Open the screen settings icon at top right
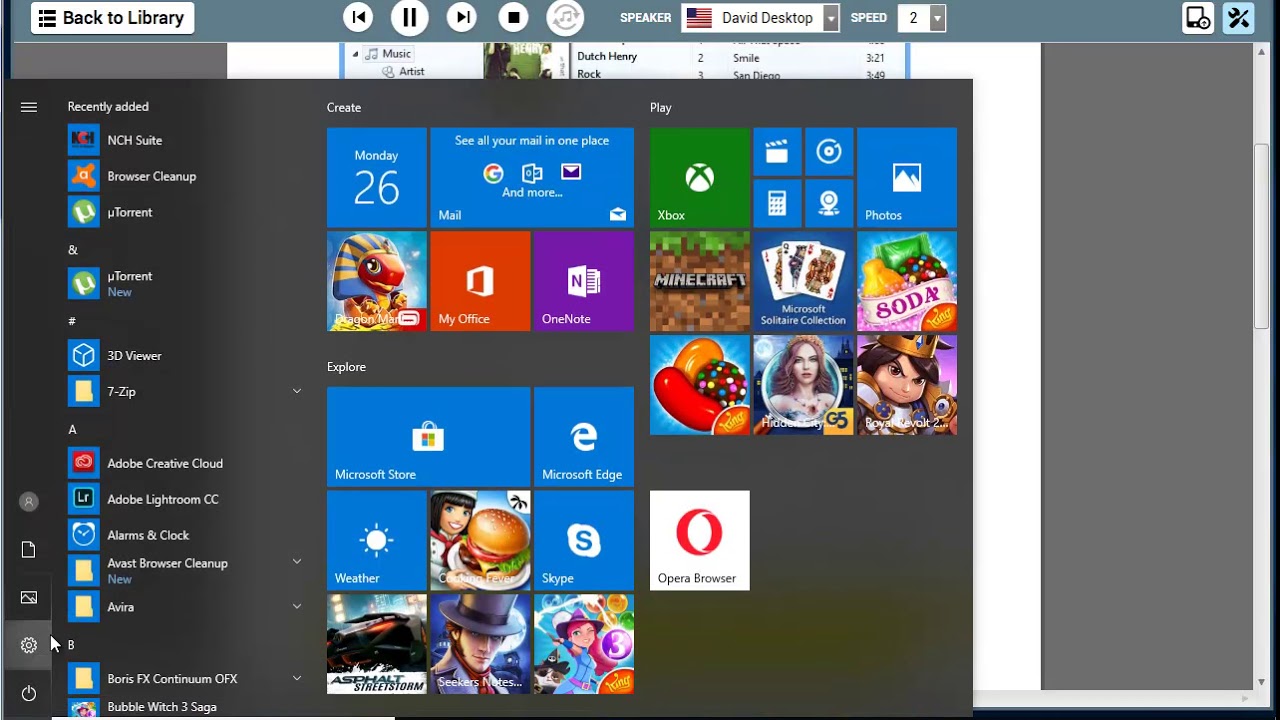The width and height of the screenshot is (1280, 720). (x=1198, y=18)
